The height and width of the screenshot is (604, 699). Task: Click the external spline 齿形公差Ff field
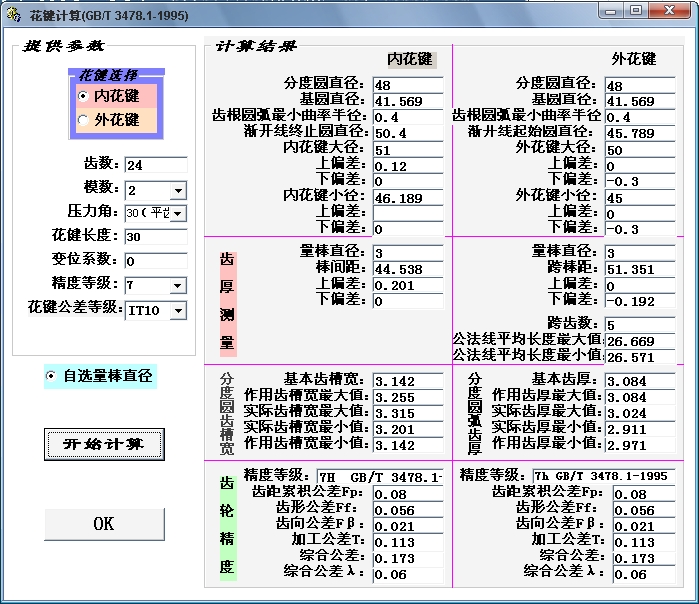pos(644,510)
